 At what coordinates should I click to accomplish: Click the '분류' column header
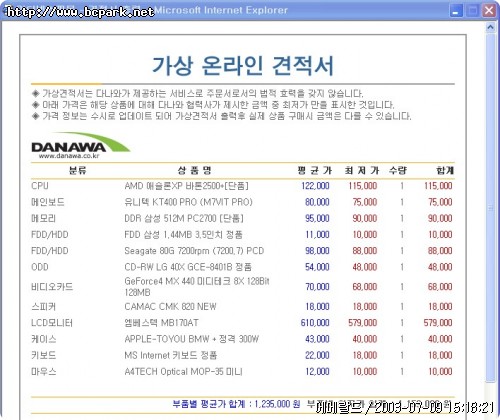(x=77, y=171)
